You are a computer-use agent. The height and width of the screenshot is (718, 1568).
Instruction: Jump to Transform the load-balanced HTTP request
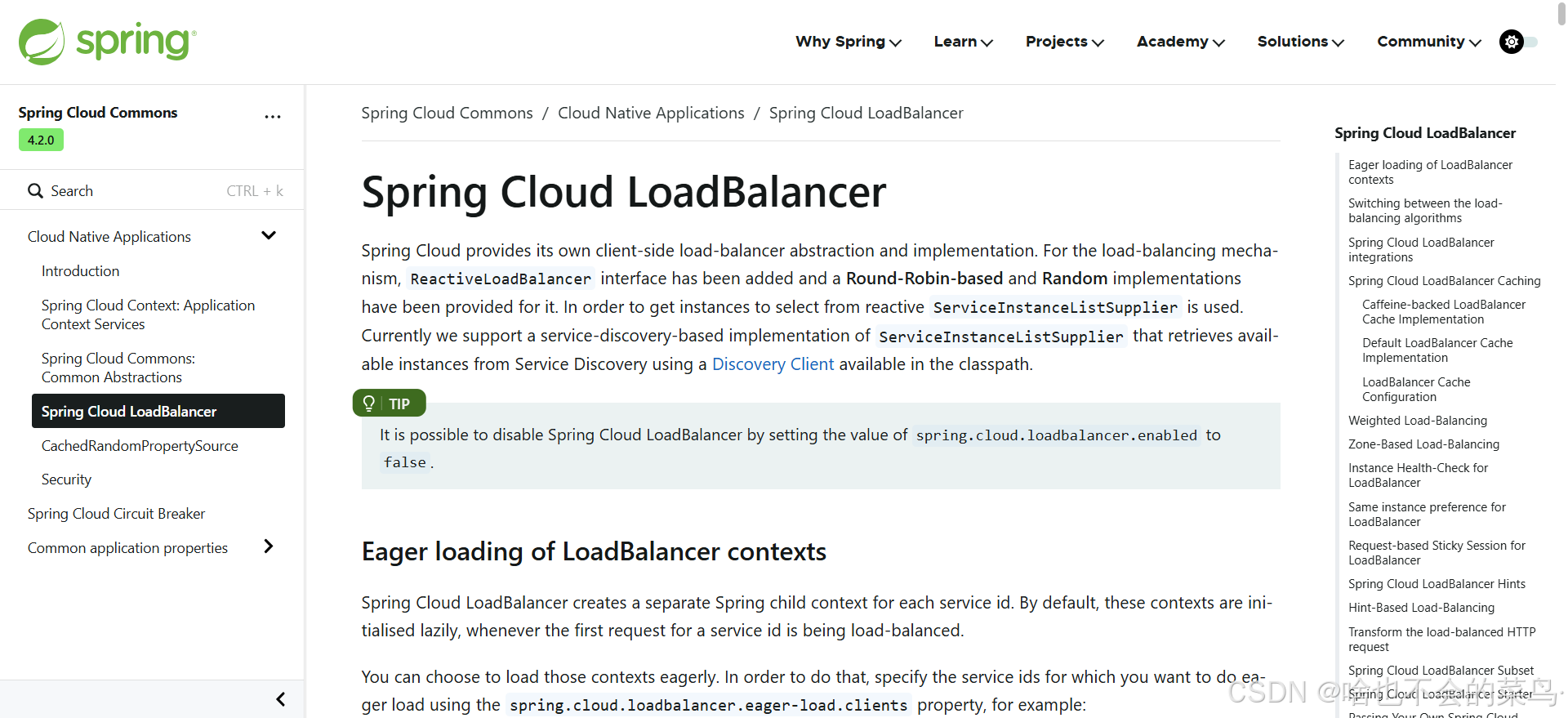click(1441, 640)
